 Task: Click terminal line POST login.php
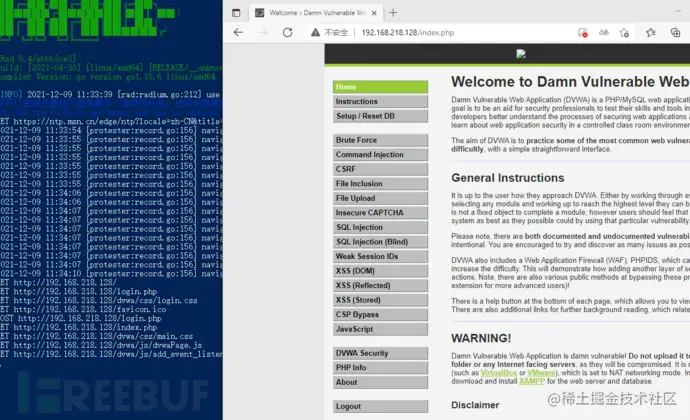[81, 318]
